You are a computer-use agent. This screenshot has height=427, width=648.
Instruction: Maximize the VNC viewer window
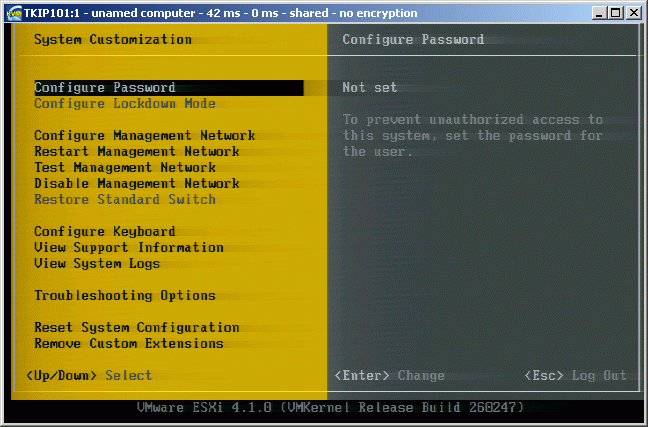click(x=614, y=13)
